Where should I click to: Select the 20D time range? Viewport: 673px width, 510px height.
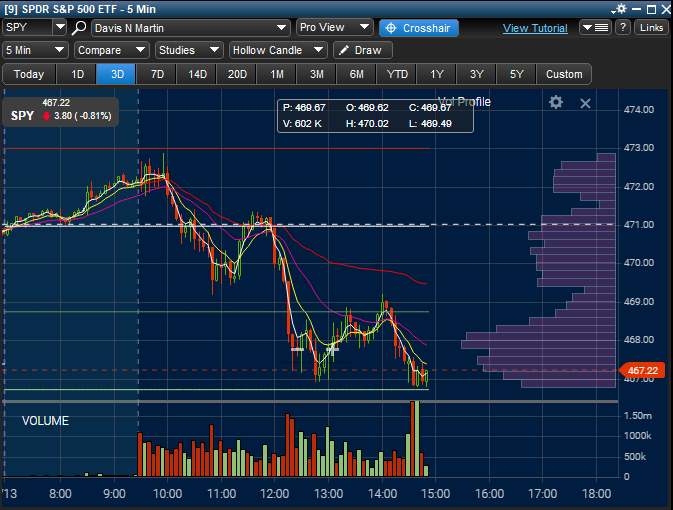[x=237, y=74]
